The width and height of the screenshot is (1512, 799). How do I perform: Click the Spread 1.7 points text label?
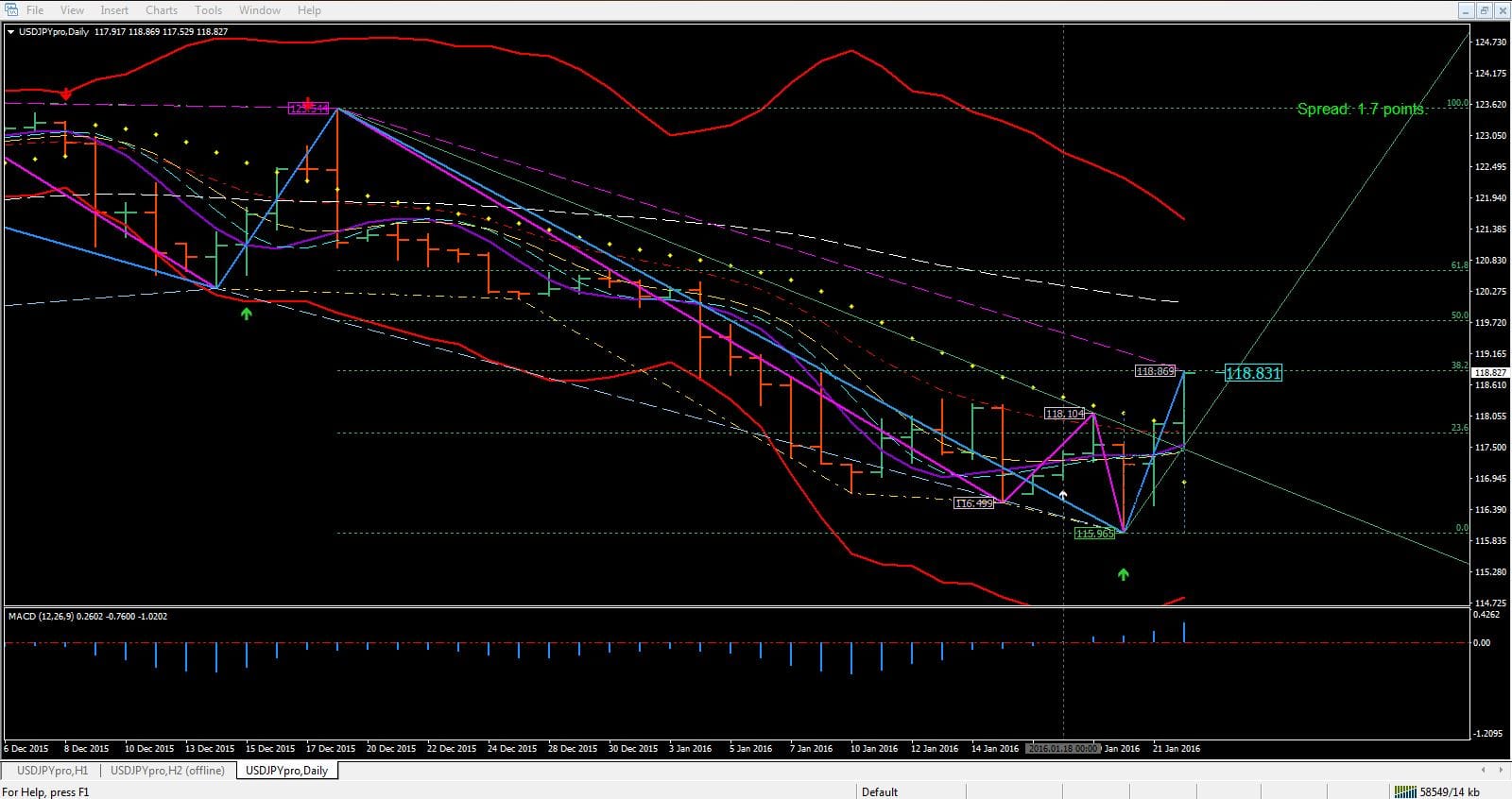[1361, 110]
